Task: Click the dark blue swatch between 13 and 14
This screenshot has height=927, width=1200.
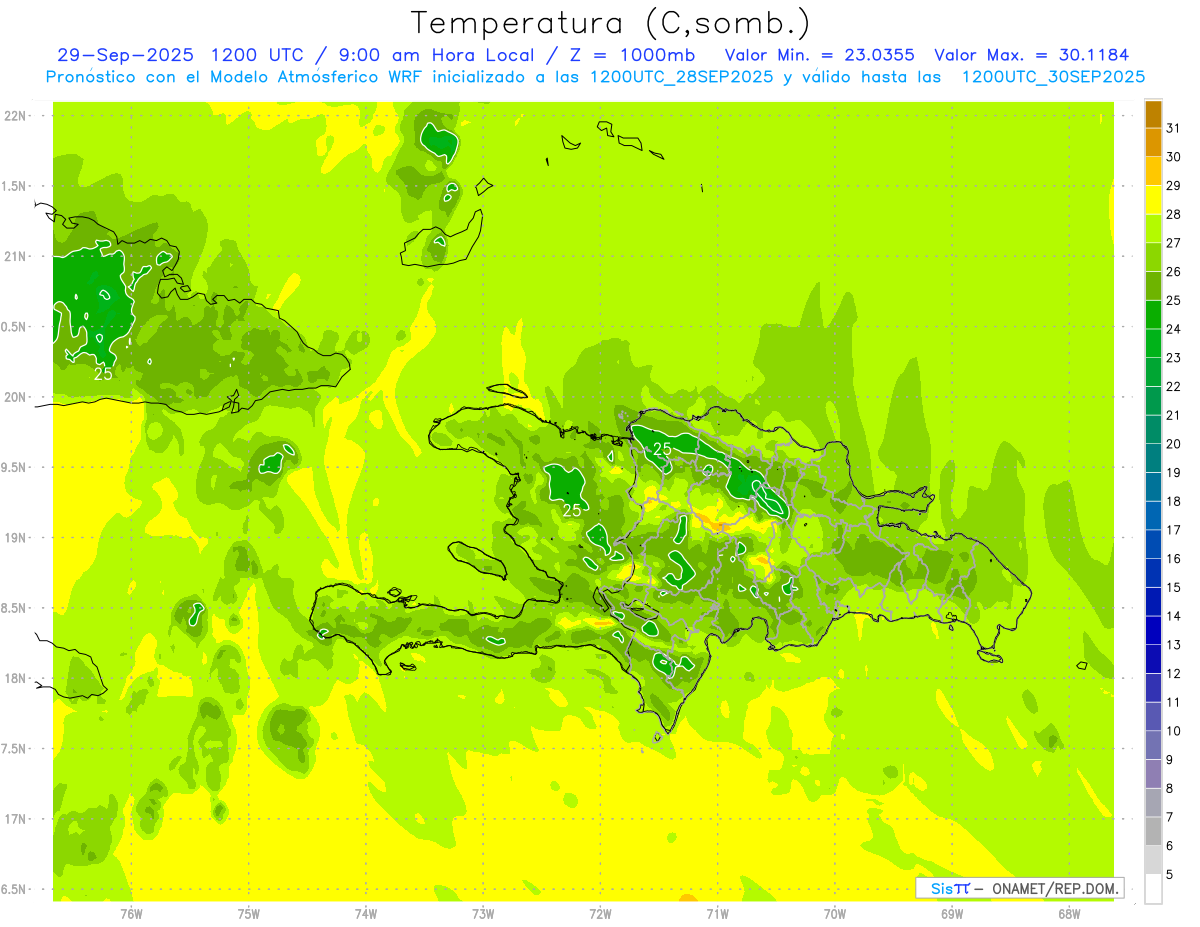Action: coord(1153,630)
